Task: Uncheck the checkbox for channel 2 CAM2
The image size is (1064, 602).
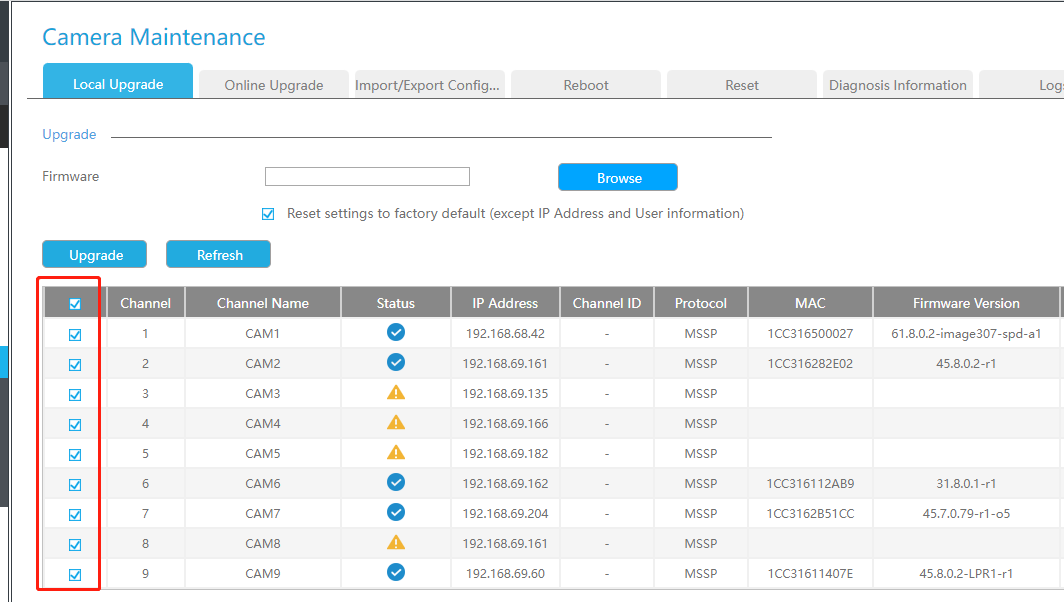Action: pyautogui.click(x=75, y=364)
